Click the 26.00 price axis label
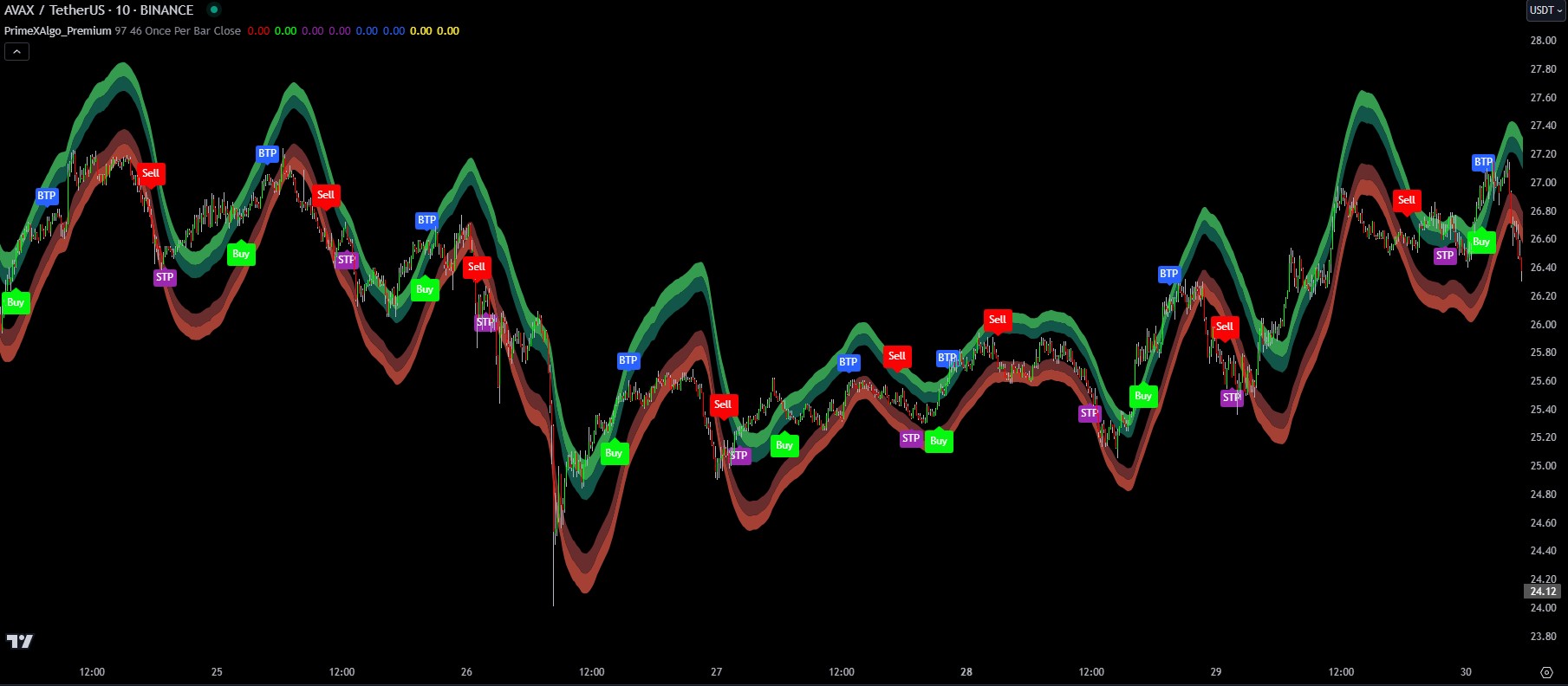The height and width of the screenshot is (686, 1568). point(1543,325)
